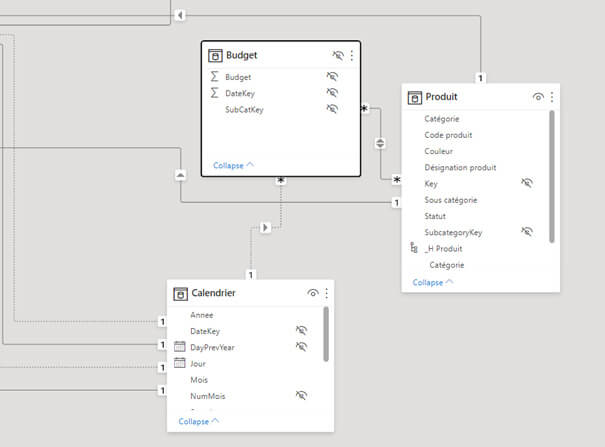Select the Désignation produit field
This screenshot has height=447, width=605.
tap(460, 168)
